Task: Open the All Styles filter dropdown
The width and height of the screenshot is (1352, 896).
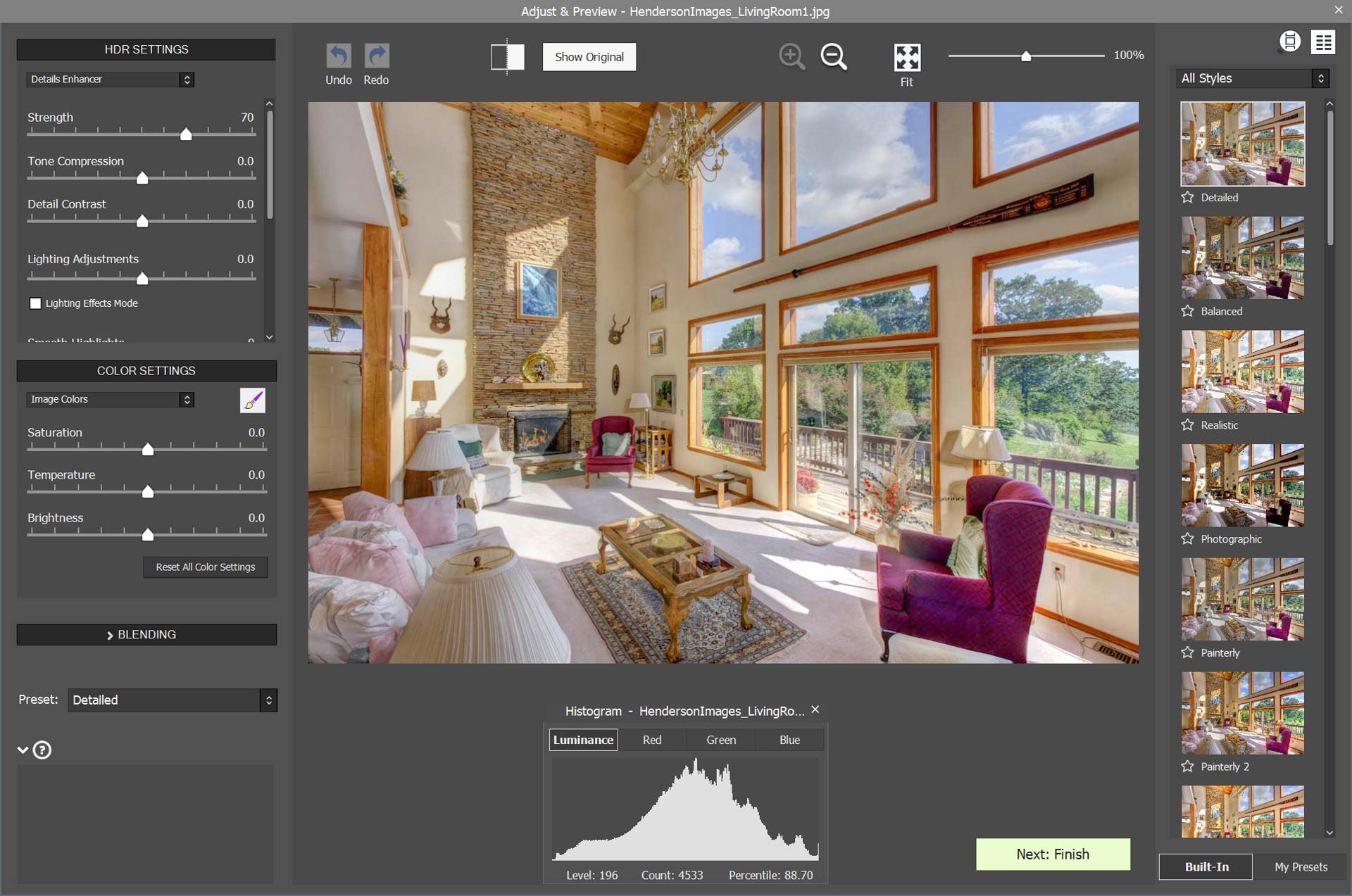Action: click(1252, 78)
